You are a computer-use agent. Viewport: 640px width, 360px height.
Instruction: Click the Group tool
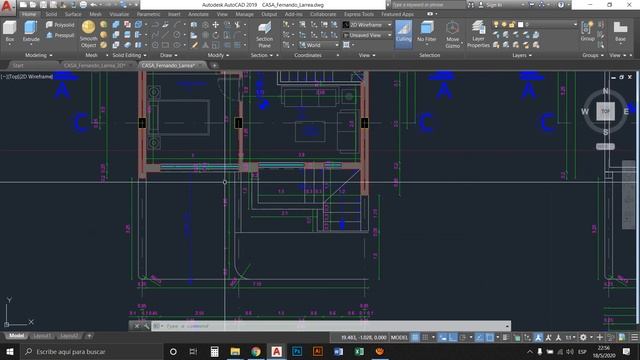pyautogui.click(x=587, y=31)
